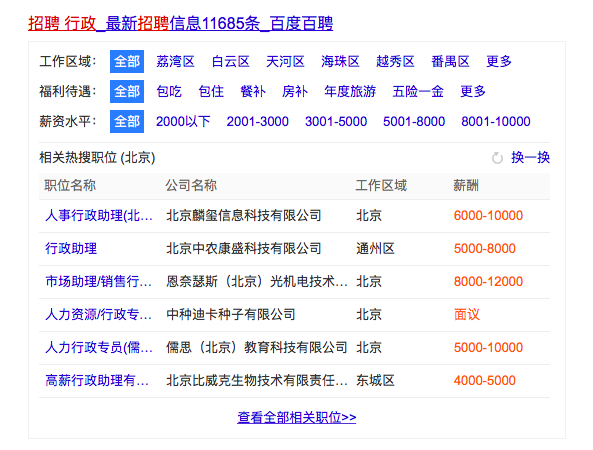Open the 人力行政专员(儒… job listing
Screen dimensions: 593x450
[99, 347]
